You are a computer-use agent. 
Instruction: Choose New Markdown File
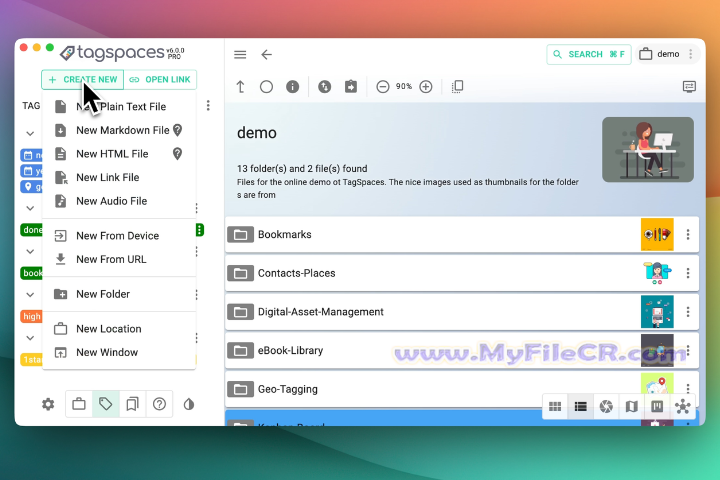pos(119,130)
